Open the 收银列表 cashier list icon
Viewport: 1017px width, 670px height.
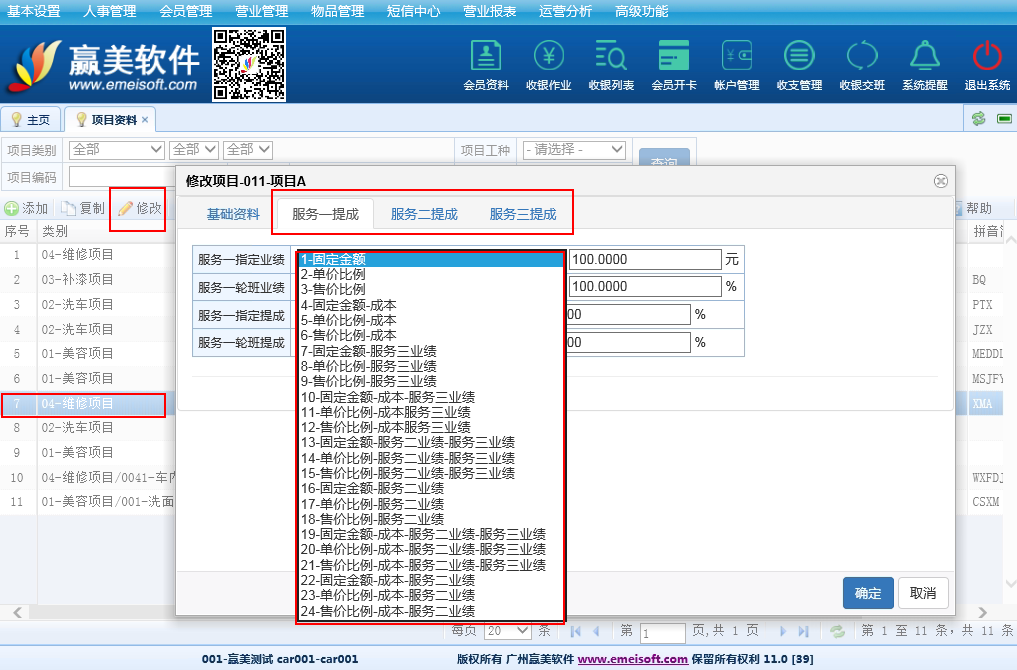coord(610,65)
